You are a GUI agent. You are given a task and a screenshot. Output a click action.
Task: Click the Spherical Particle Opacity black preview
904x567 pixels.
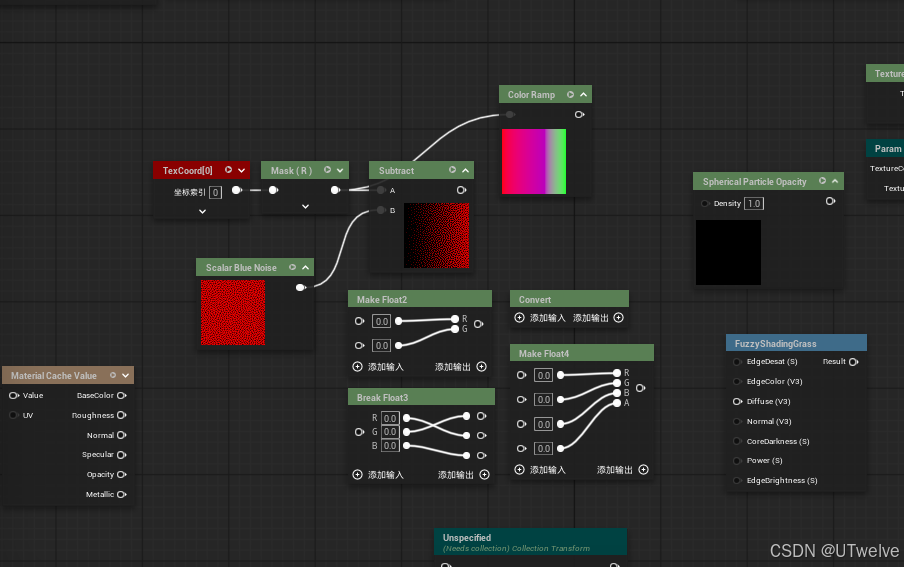[728, 253]
